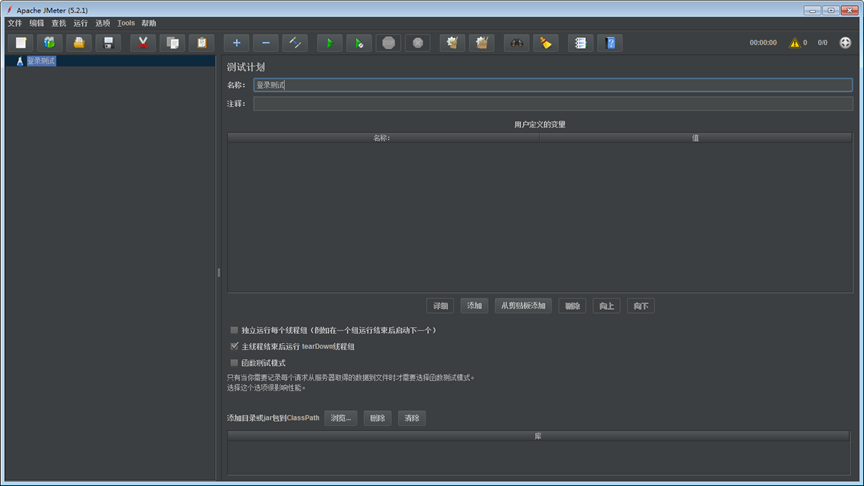The height and width of the screenshot is (486, 864).
Task: Click the 添加 variable button
Action: click(474, 306)
